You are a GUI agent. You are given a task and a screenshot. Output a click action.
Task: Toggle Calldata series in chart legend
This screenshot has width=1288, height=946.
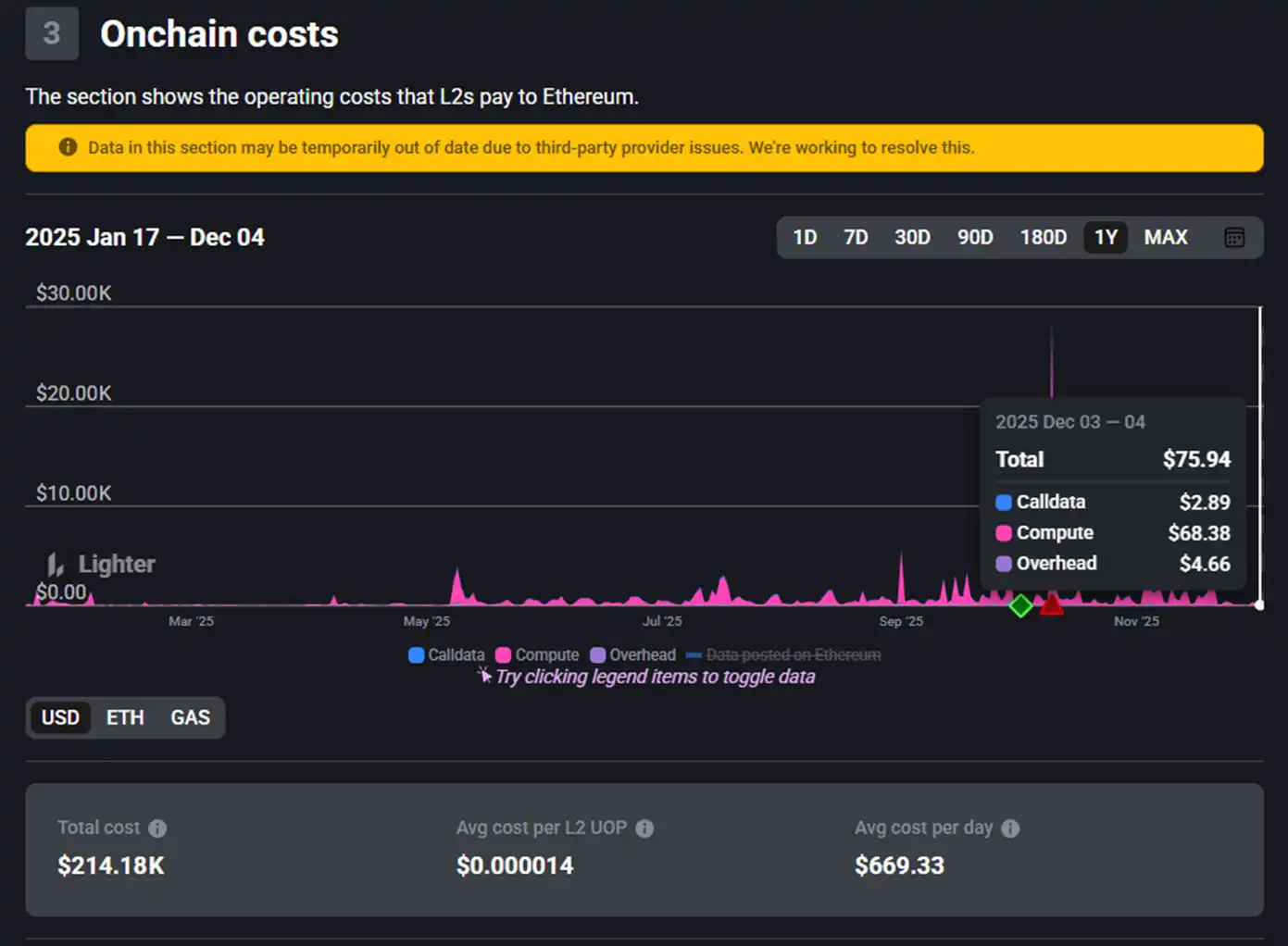[x=446, y=655]
